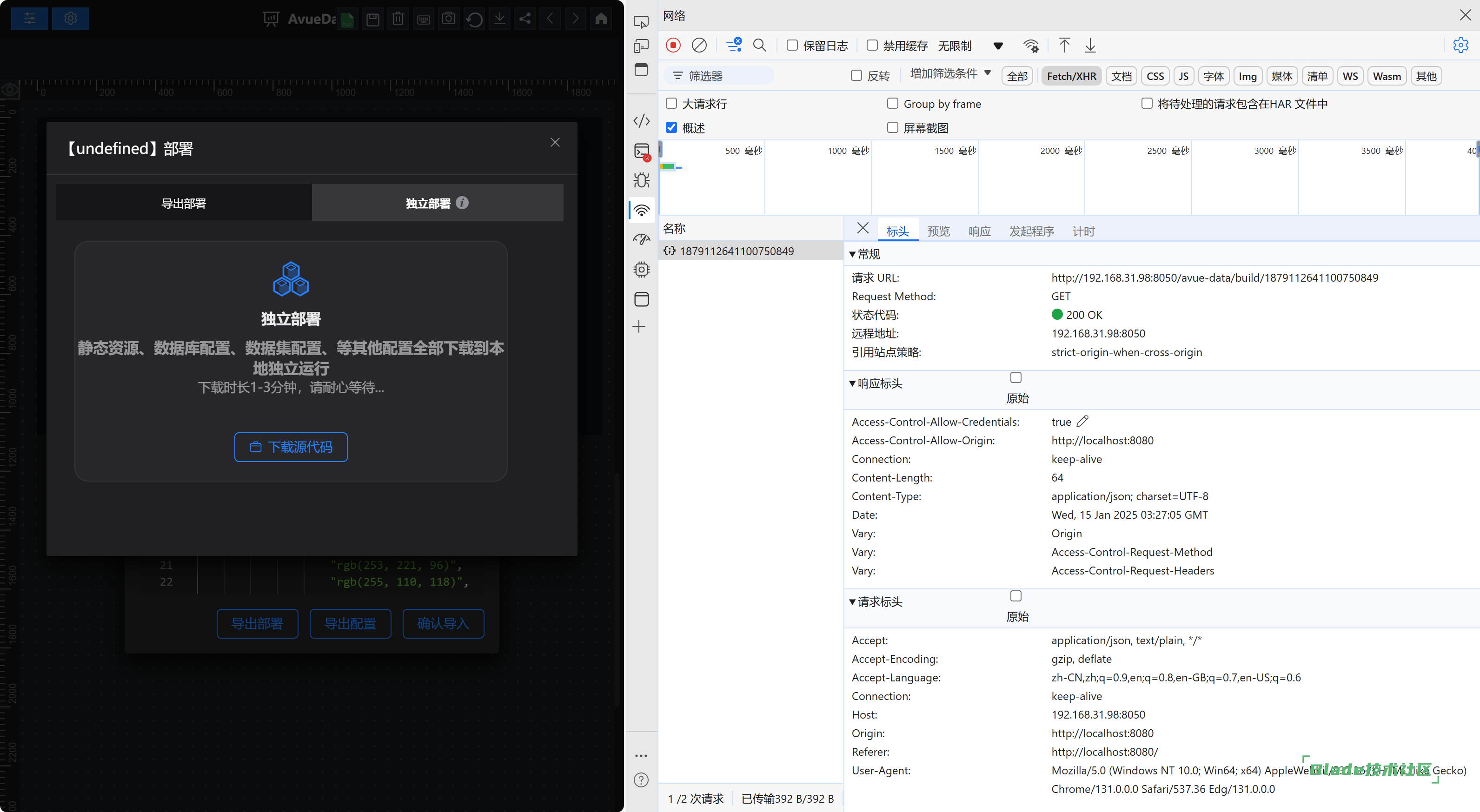1480x812 pixels.
Task: Toggle 原始 checkbox for response headers
Action: pyautogui.click(x=1016, y=377)
